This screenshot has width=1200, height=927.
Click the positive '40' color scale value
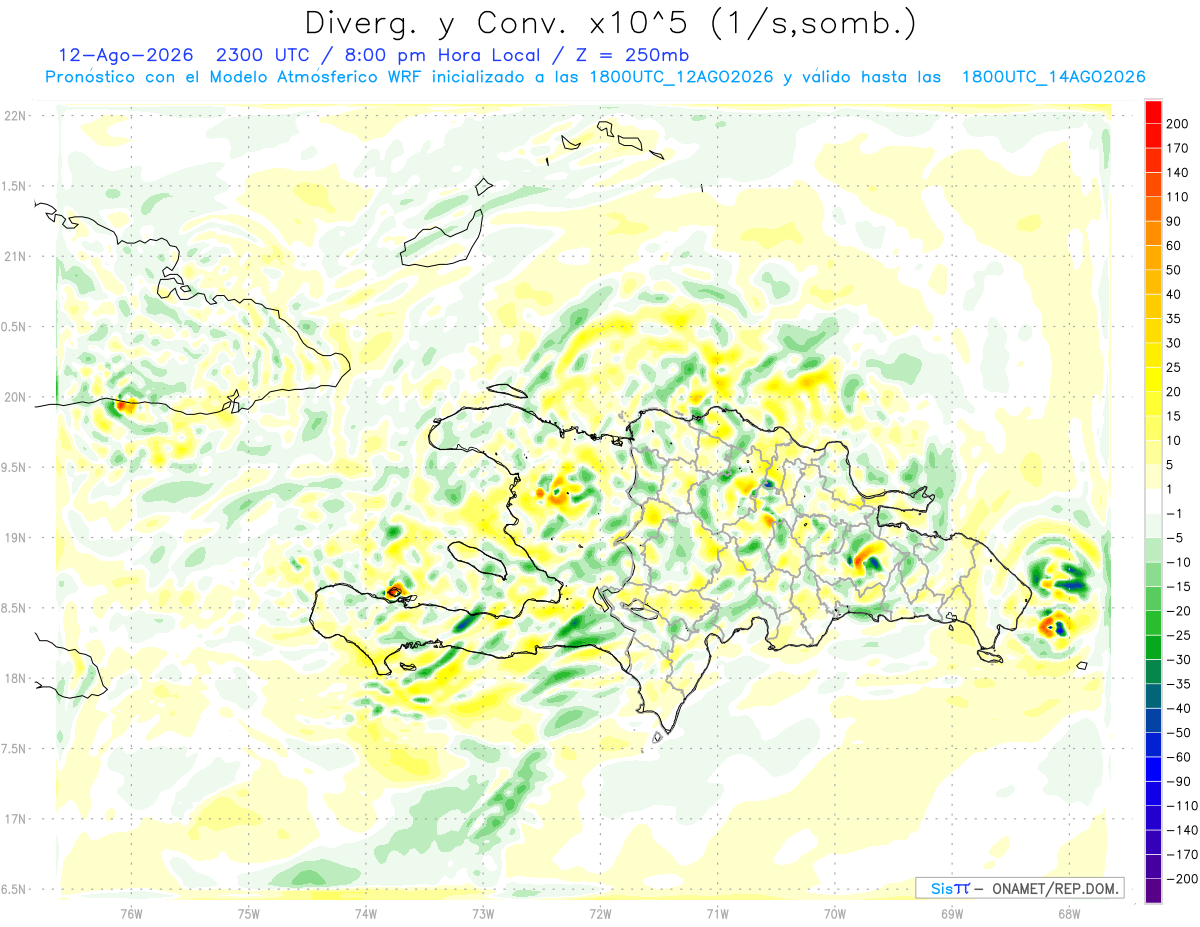[x=1174, y=294]
